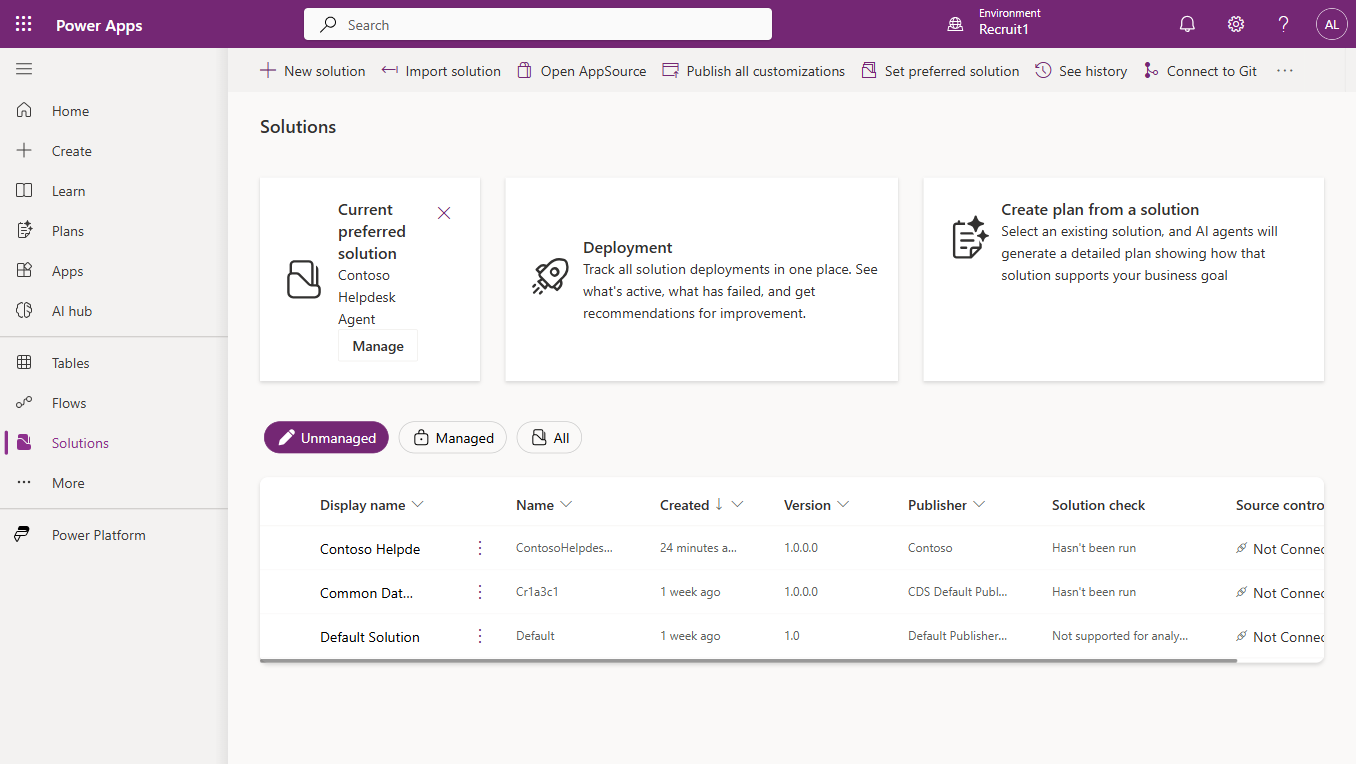The width and height of the screenshot is (1356, 764).
Task: Open notifications bell icon
Action: pyautogui.click(x=1187, y=24)
